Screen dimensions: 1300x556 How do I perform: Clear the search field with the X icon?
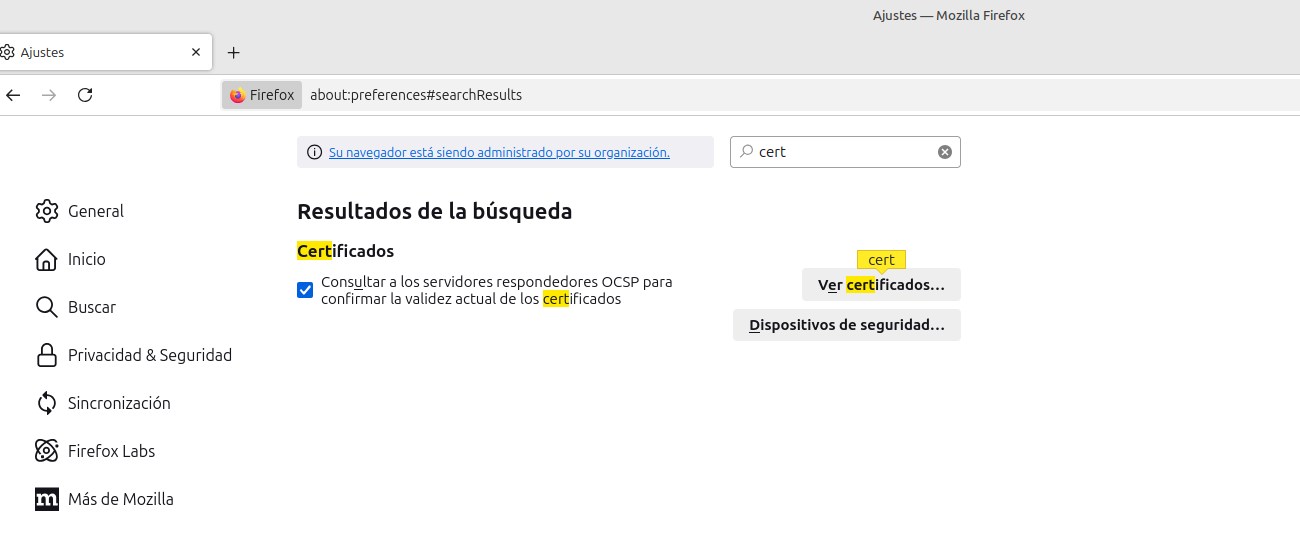[944, 152]
